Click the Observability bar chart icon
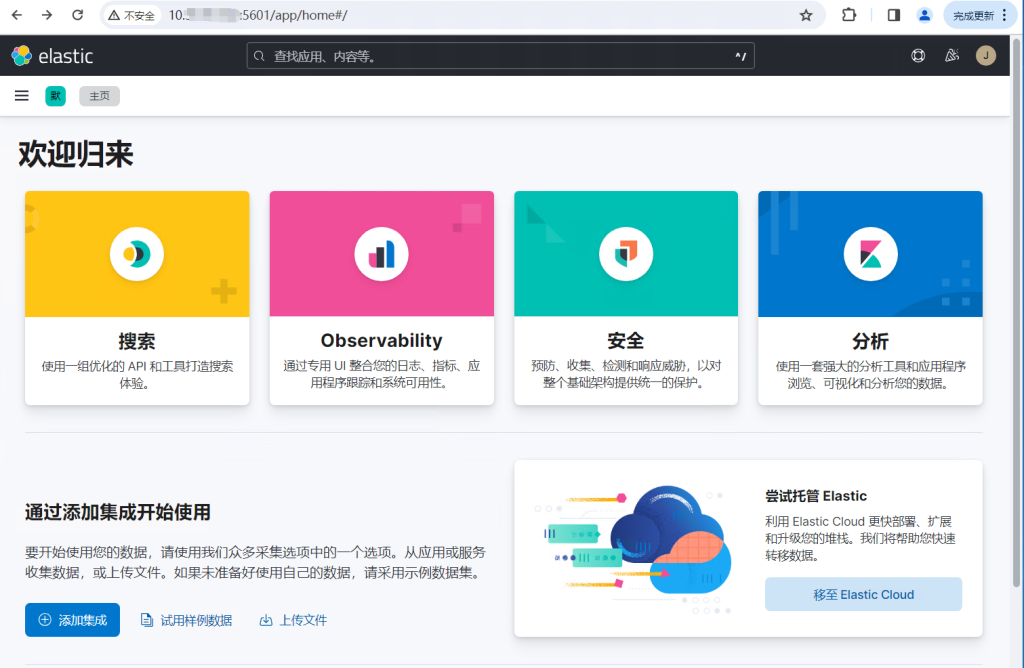This screenshot has width=1024, height=668. [381, 254]
